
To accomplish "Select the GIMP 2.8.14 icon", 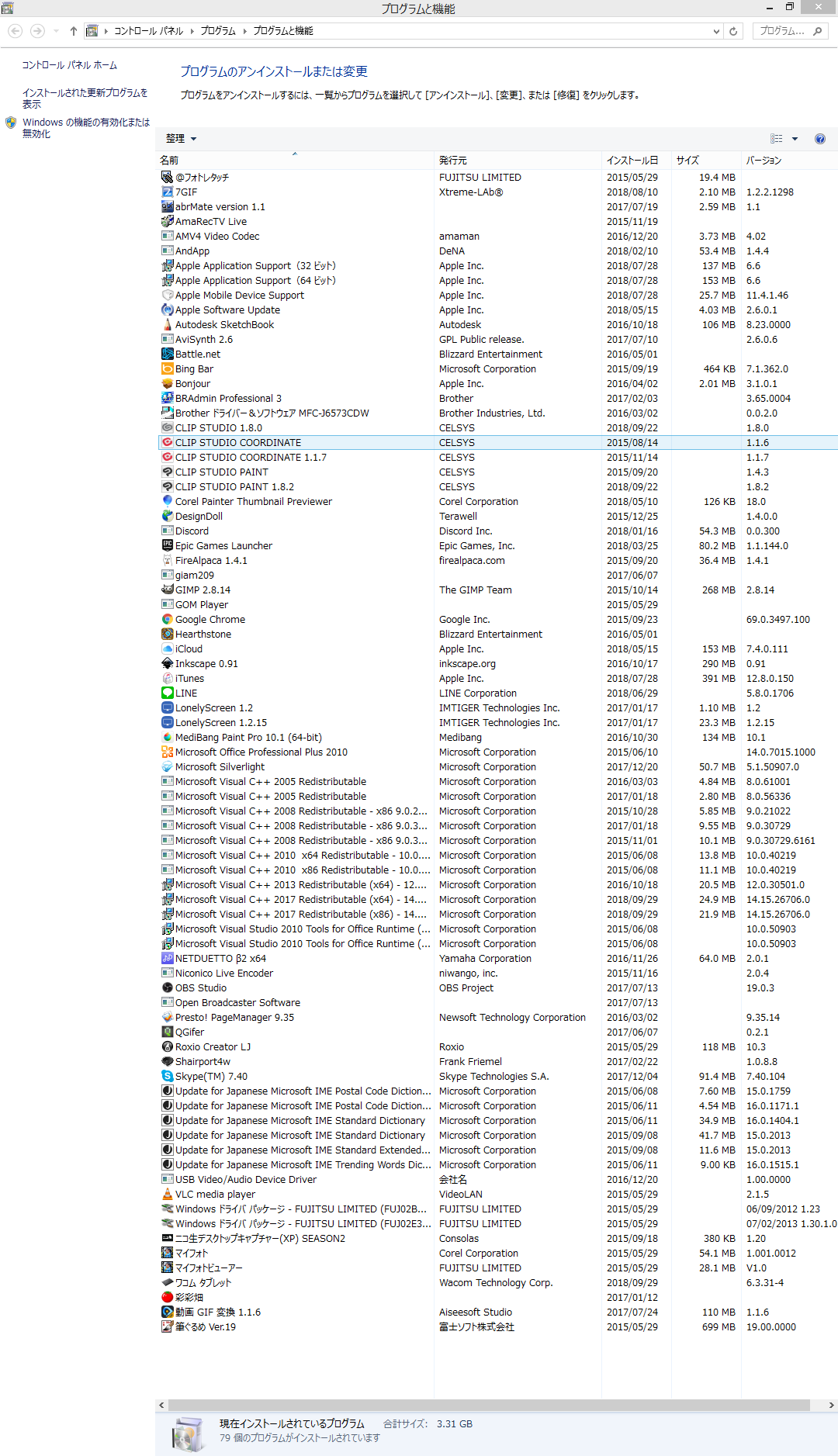I will 167,590.
